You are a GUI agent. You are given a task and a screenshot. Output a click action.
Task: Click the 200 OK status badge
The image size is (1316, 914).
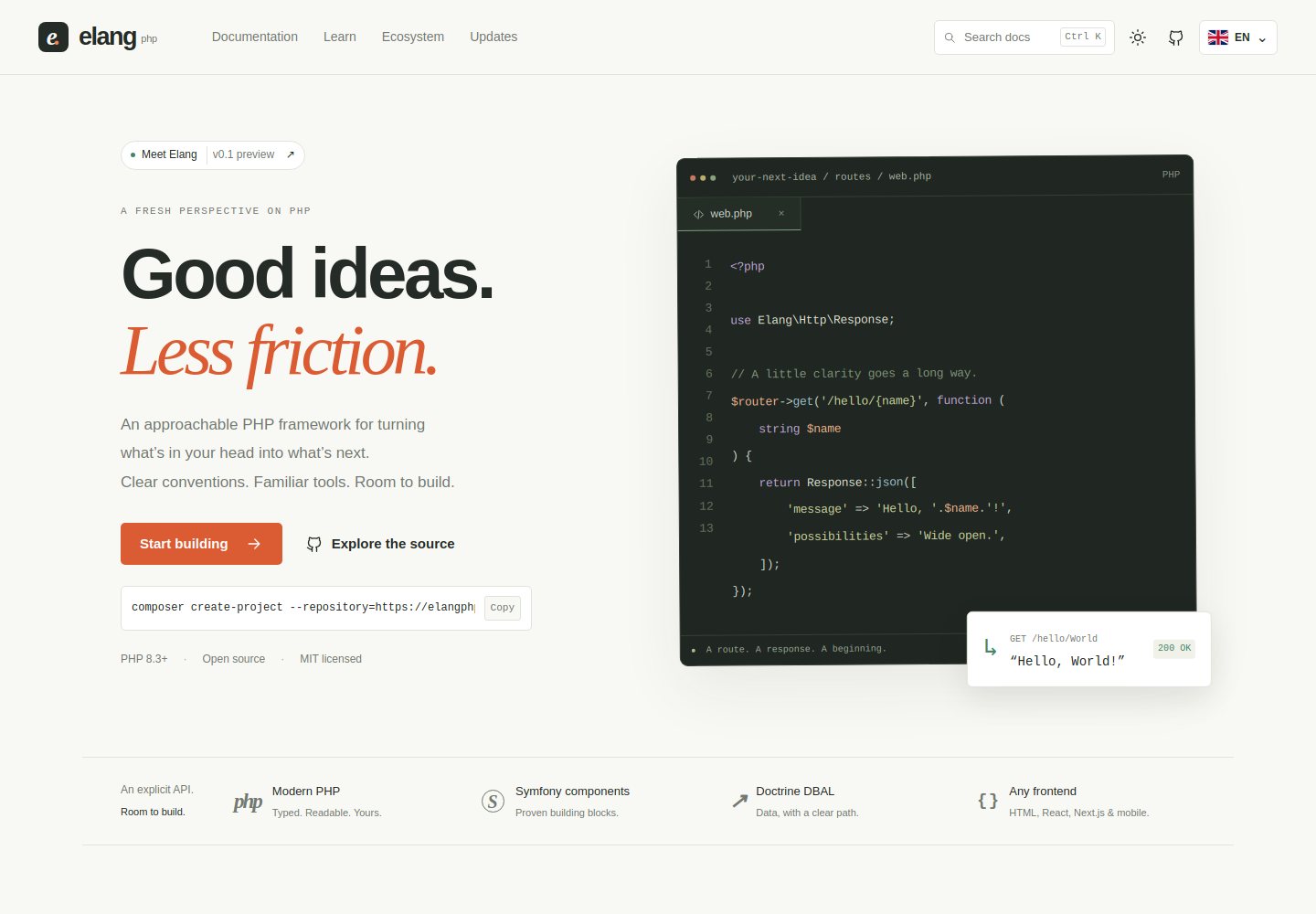coord(1174,648)
